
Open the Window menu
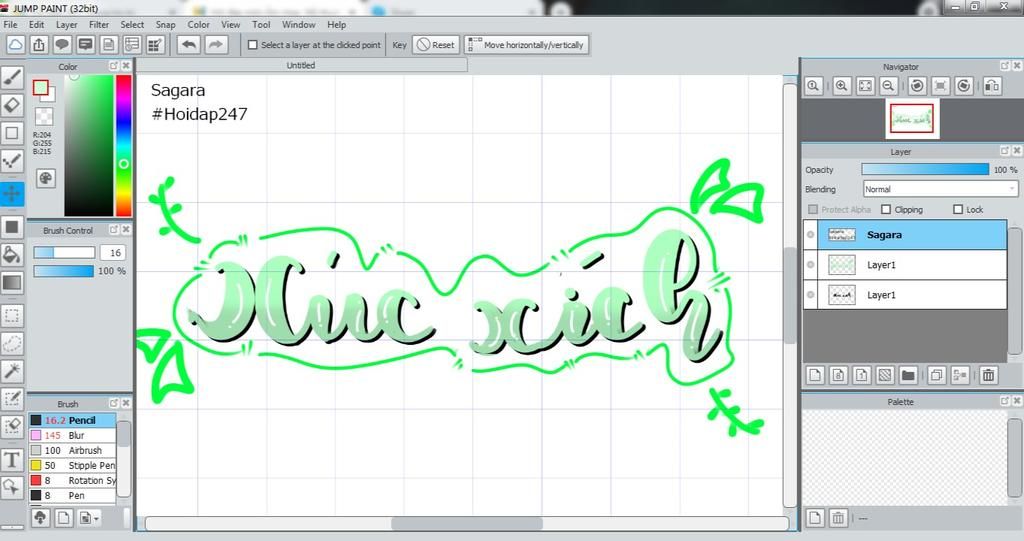tap(298, 25)
